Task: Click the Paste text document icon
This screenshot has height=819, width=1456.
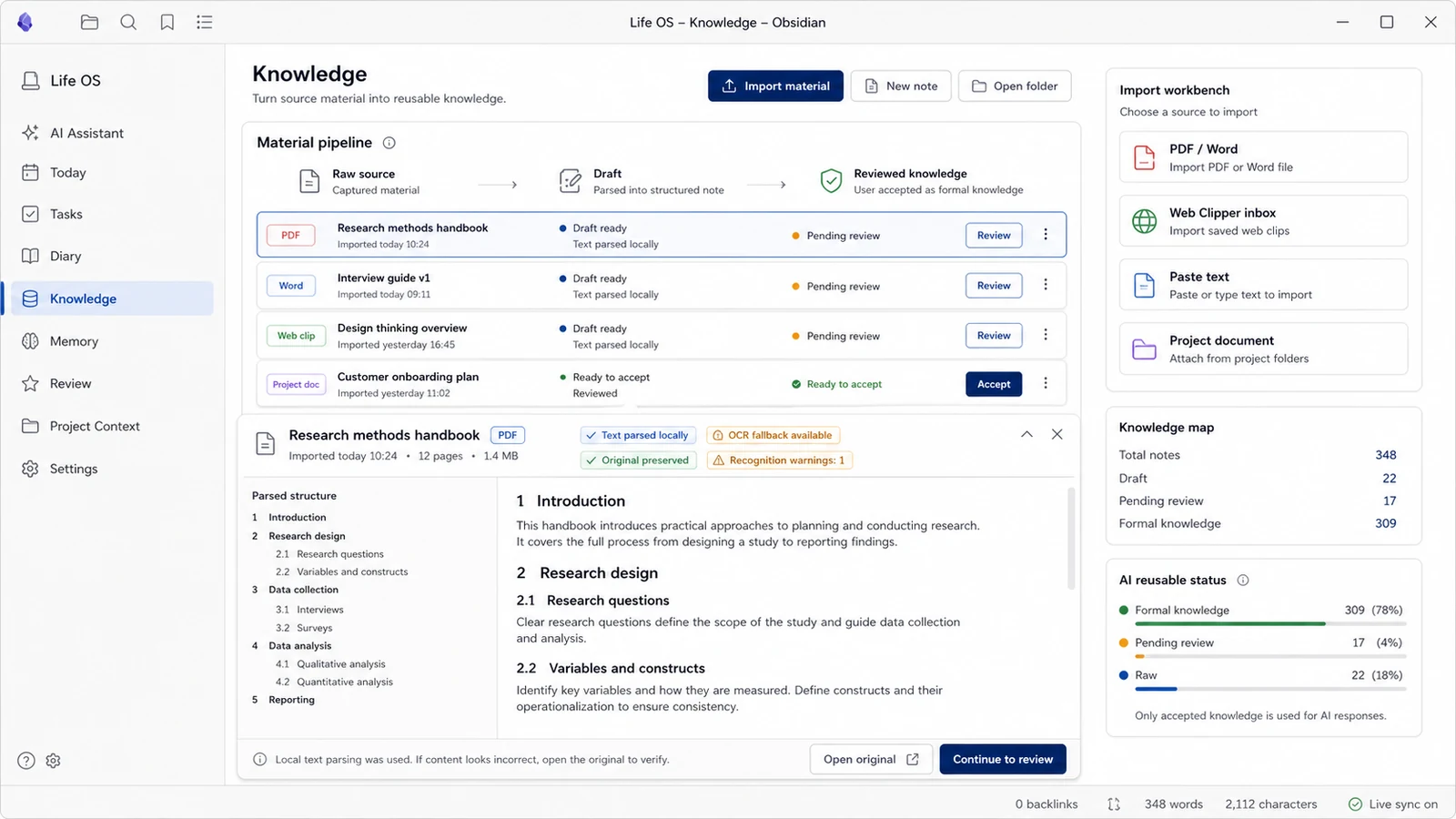Action: (1144, 285)
